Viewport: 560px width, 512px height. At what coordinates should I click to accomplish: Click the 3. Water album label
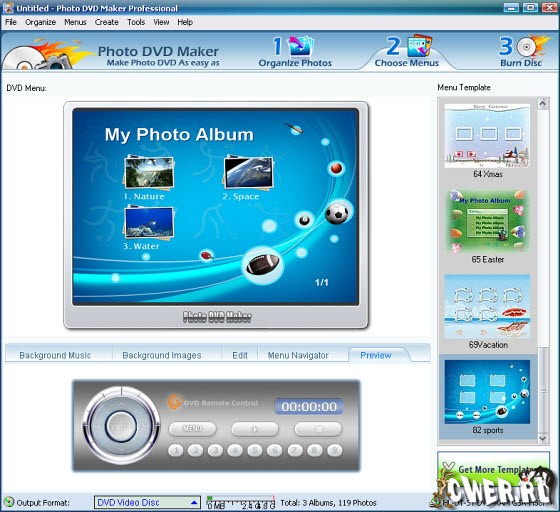(141, 246)
